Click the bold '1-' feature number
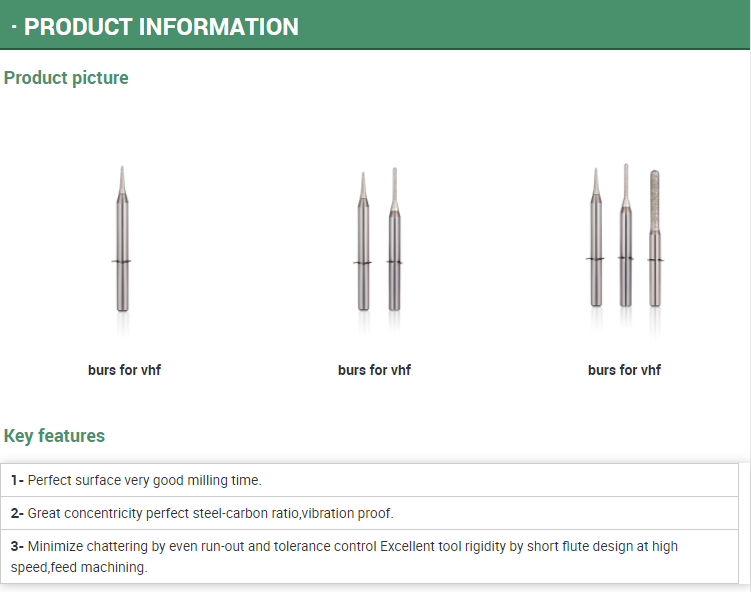The width and height of the screenshot is (751, 592). coord(17,480)
